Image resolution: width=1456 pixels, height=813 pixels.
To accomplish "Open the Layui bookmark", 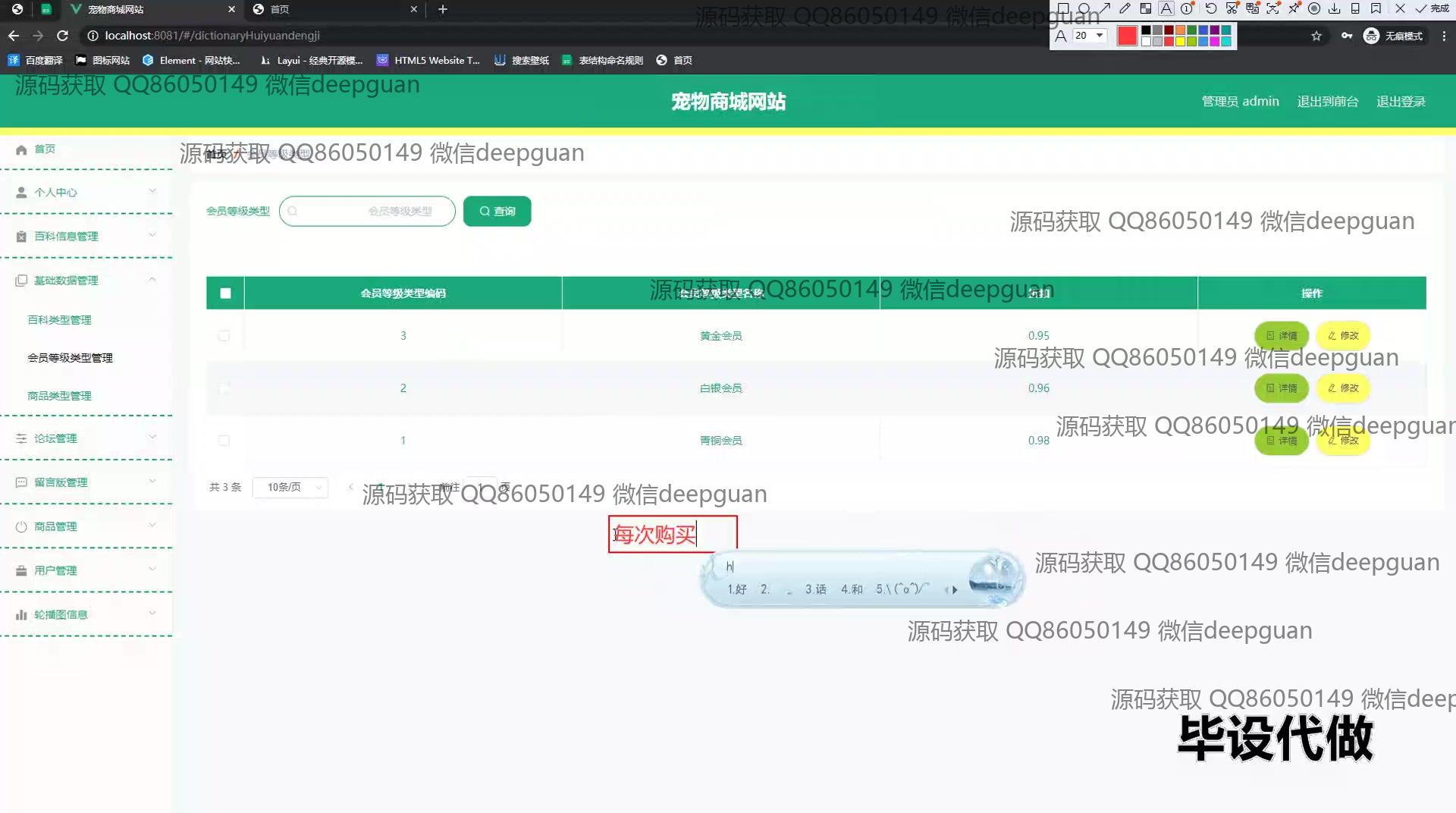I will click(x=311, y=60).
